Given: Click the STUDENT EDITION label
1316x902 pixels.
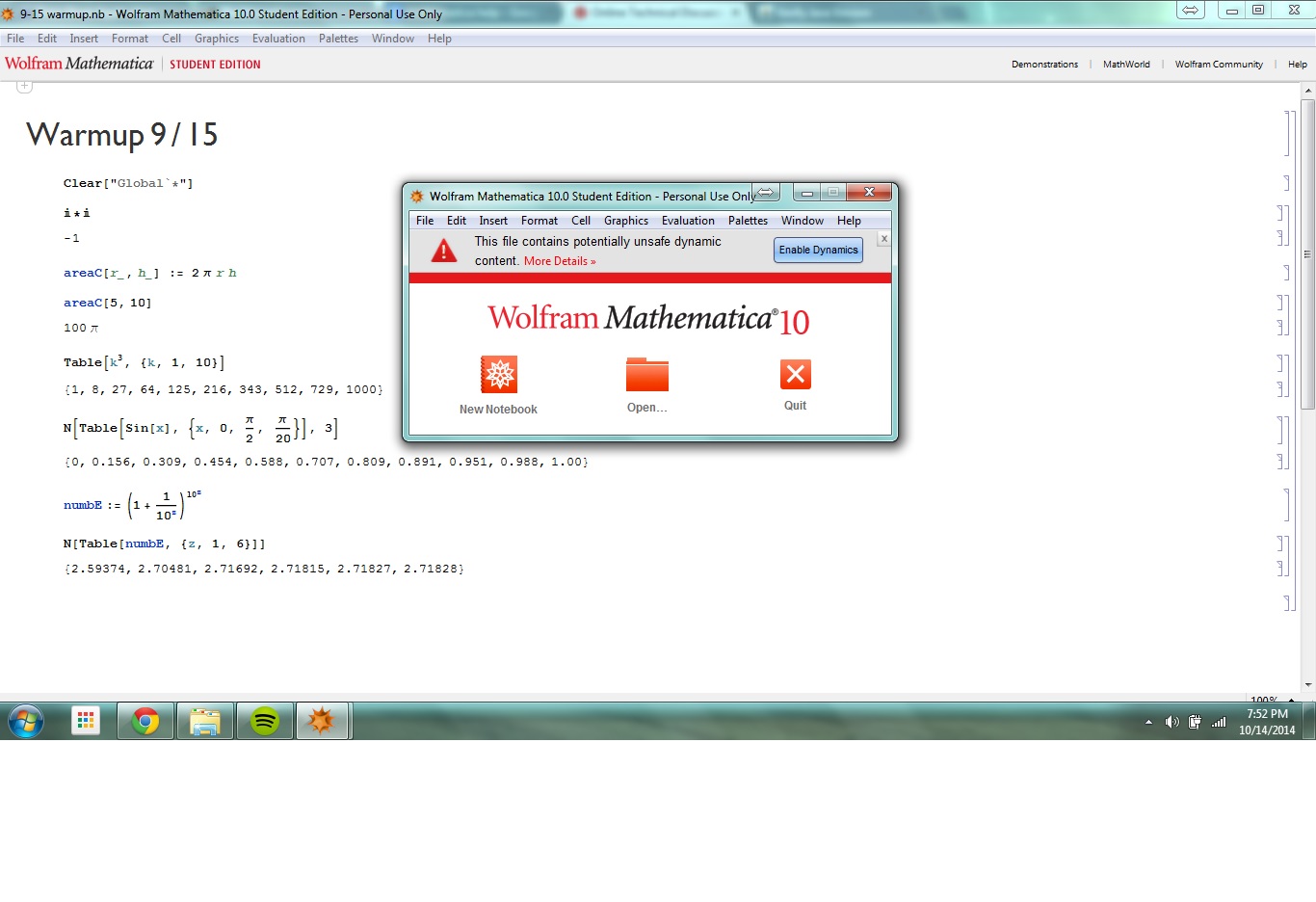Looking at the screenshot, I should [x=215, y=65].
